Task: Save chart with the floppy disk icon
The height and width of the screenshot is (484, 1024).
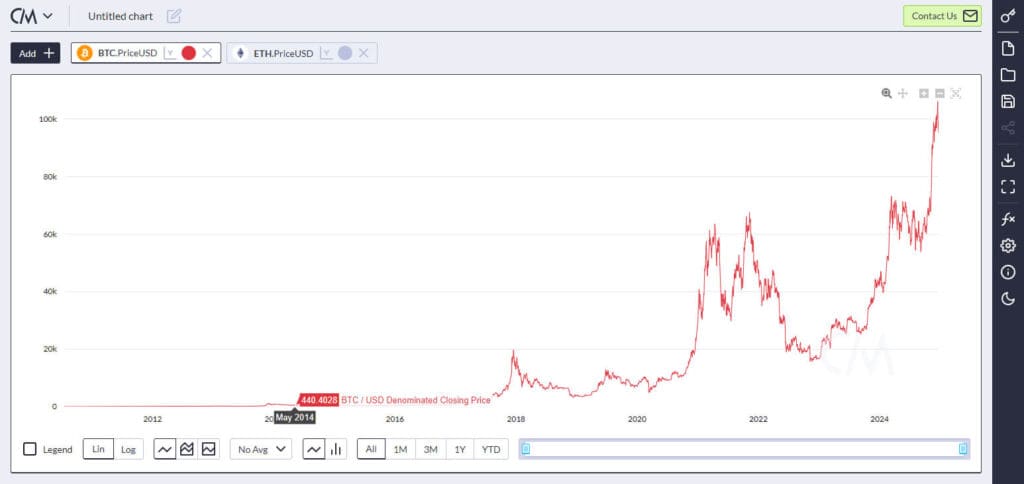Action: point(1008,101)
